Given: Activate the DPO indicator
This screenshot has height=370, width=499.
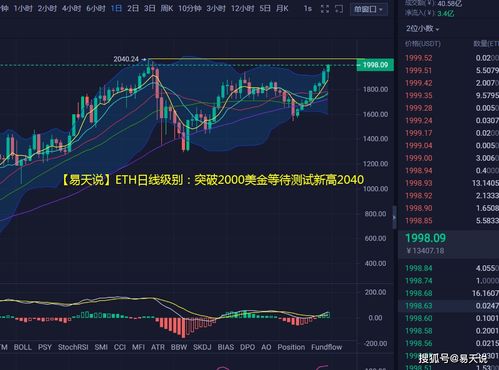Looking at the screenshot, I should coord(247,347).
